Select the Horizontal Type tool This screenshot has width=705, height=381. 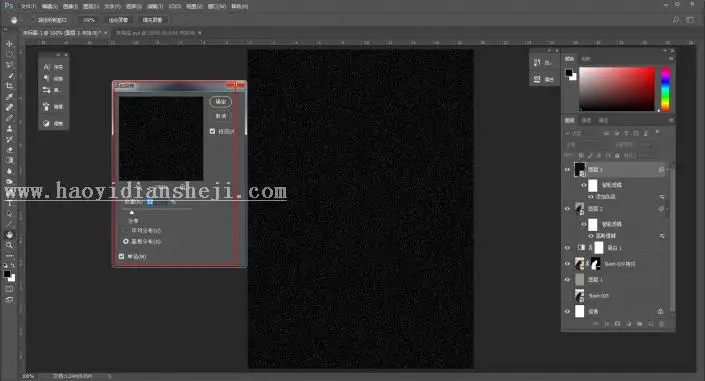pyautogui.click(x=9, y=203)
